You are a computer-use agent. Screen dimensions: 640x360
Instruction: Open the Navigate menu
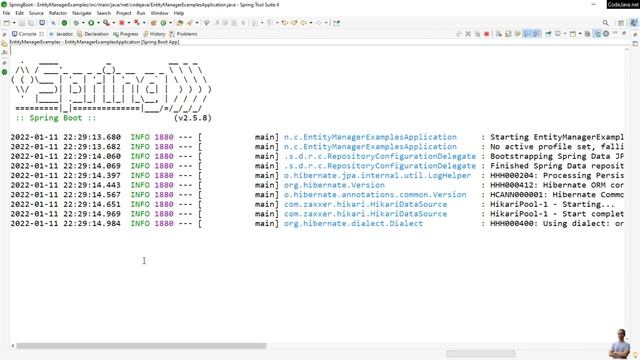point(82,13)
